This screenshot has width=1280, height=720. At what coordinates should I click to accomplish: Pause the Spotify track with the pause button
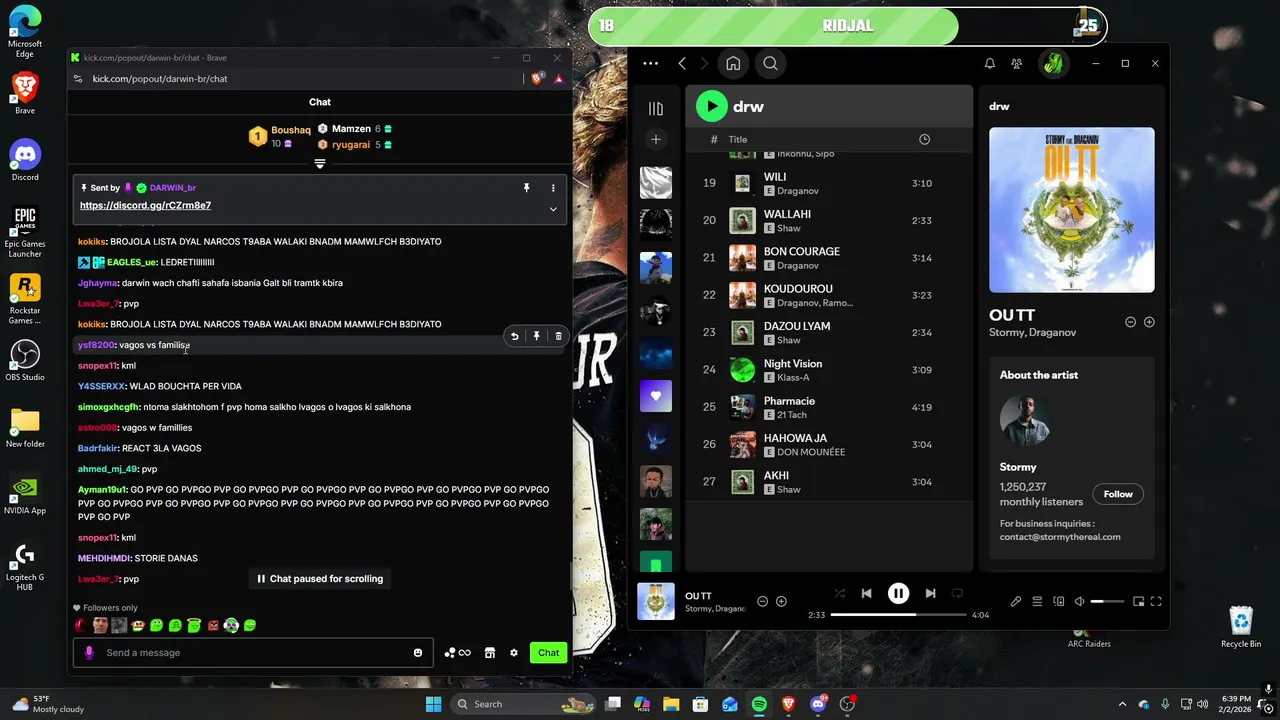click(898, 593)
